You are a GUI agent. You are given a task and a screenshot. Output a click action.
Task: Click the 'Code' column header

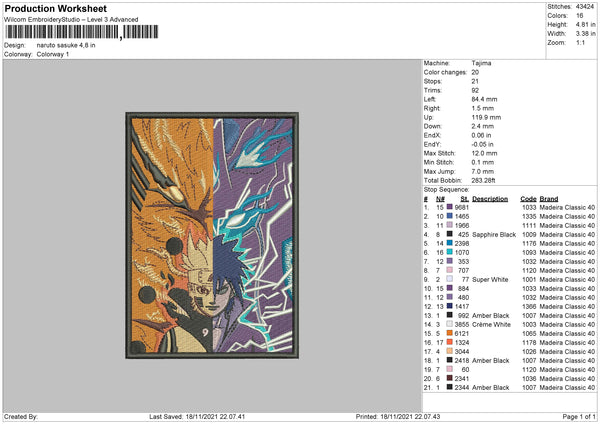[x=528, y=199]
